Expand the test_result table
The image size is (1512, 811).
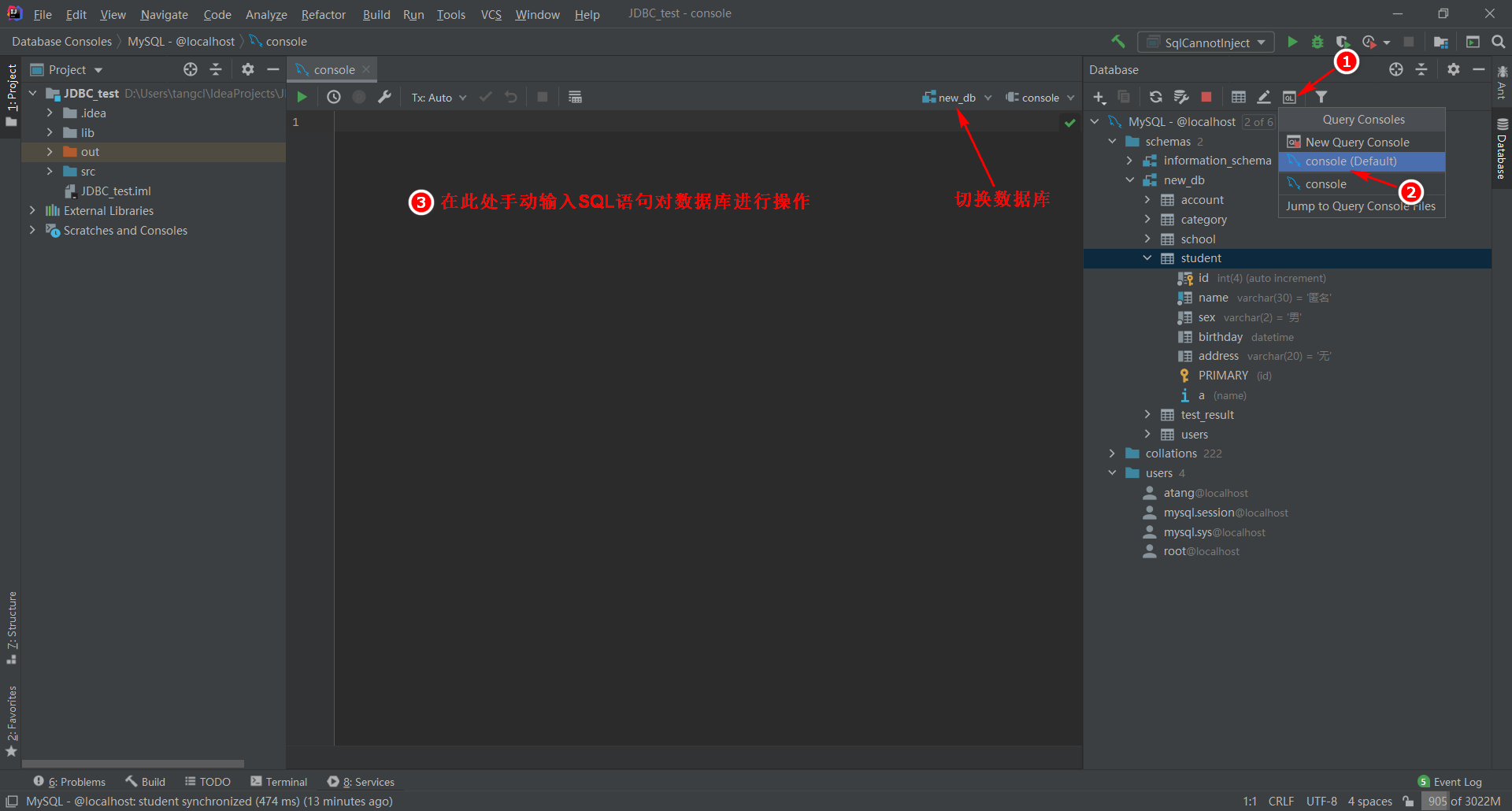[x=1147, y=414]
